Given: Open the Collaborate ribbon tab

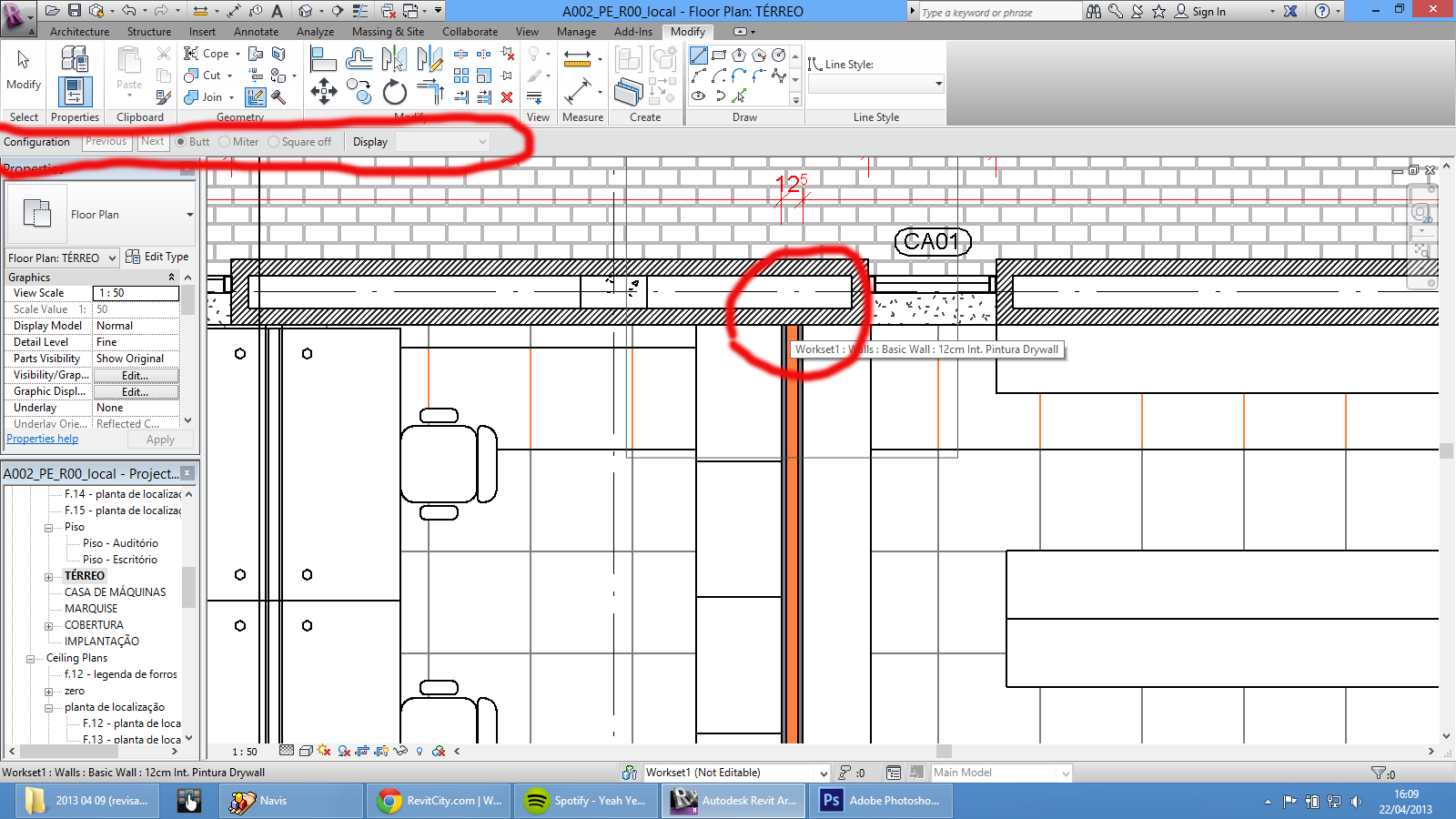Looking at the screenshot, I should [470, 32].
